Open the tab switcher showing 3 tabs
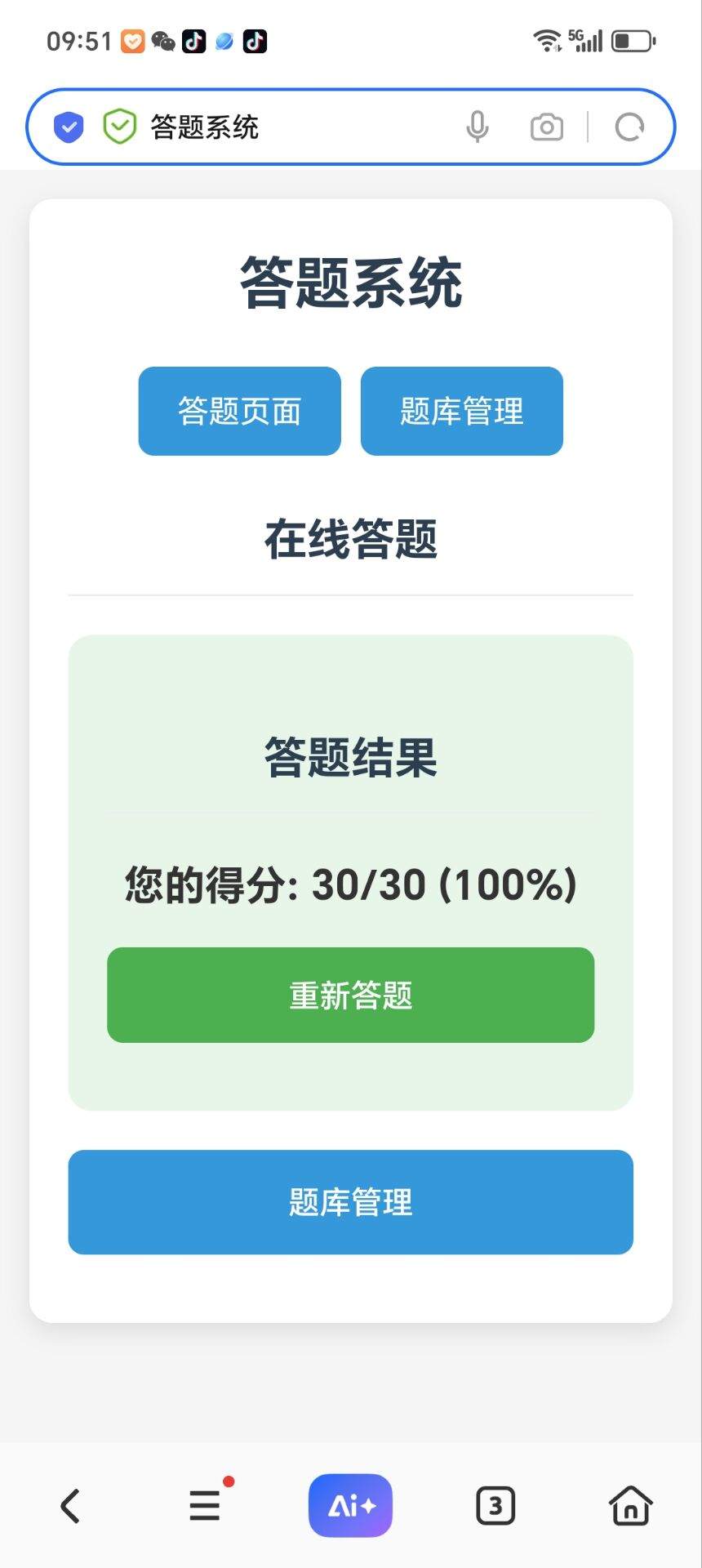Viewport: 702px width, 1568px height. [x=495, y=1505]
